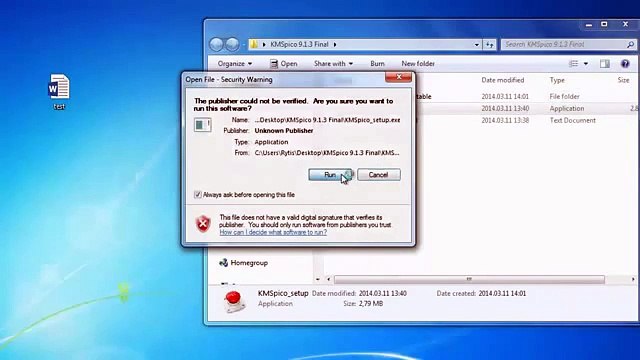The height and width of the screenshot is (360, 640).
Task: Click the application icon in the security dialog
Action: (x=202, y=124)
